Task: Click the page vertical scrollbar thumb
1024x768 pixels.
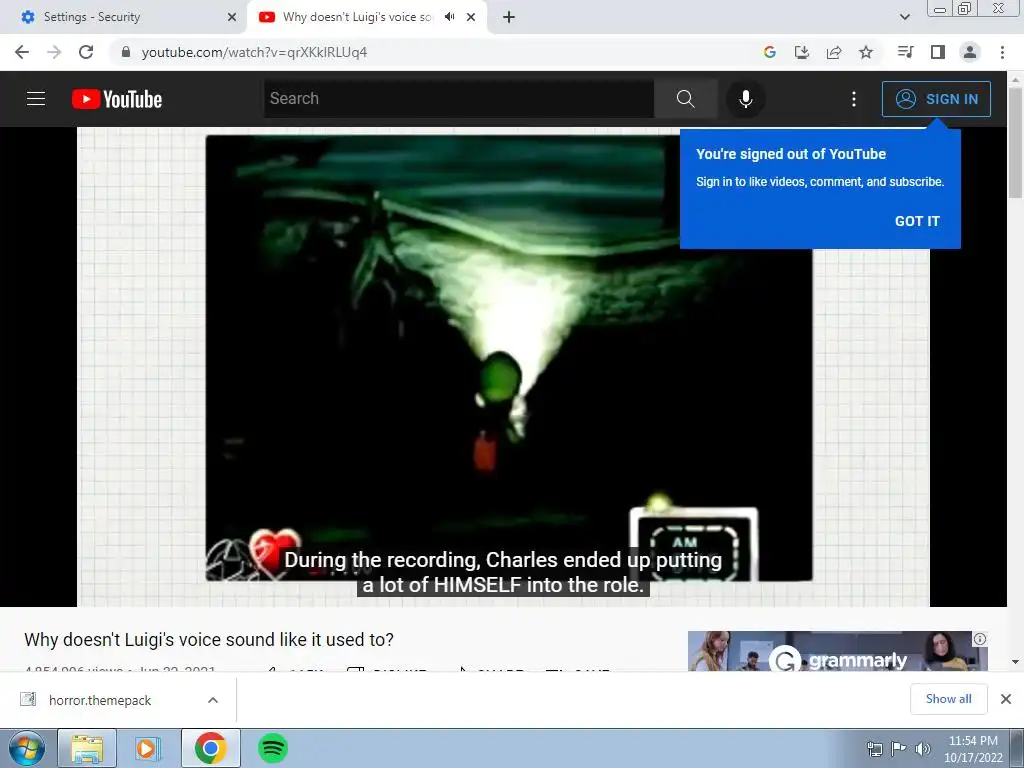Action: 1015,141
